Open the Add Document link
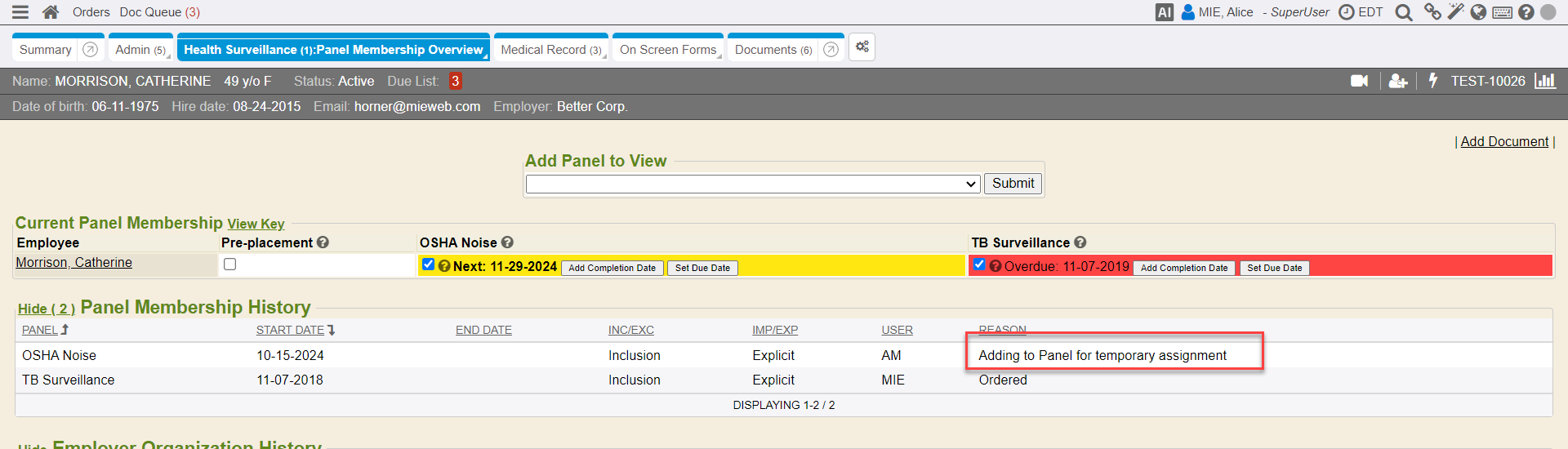 click(x=1503, y=141)
